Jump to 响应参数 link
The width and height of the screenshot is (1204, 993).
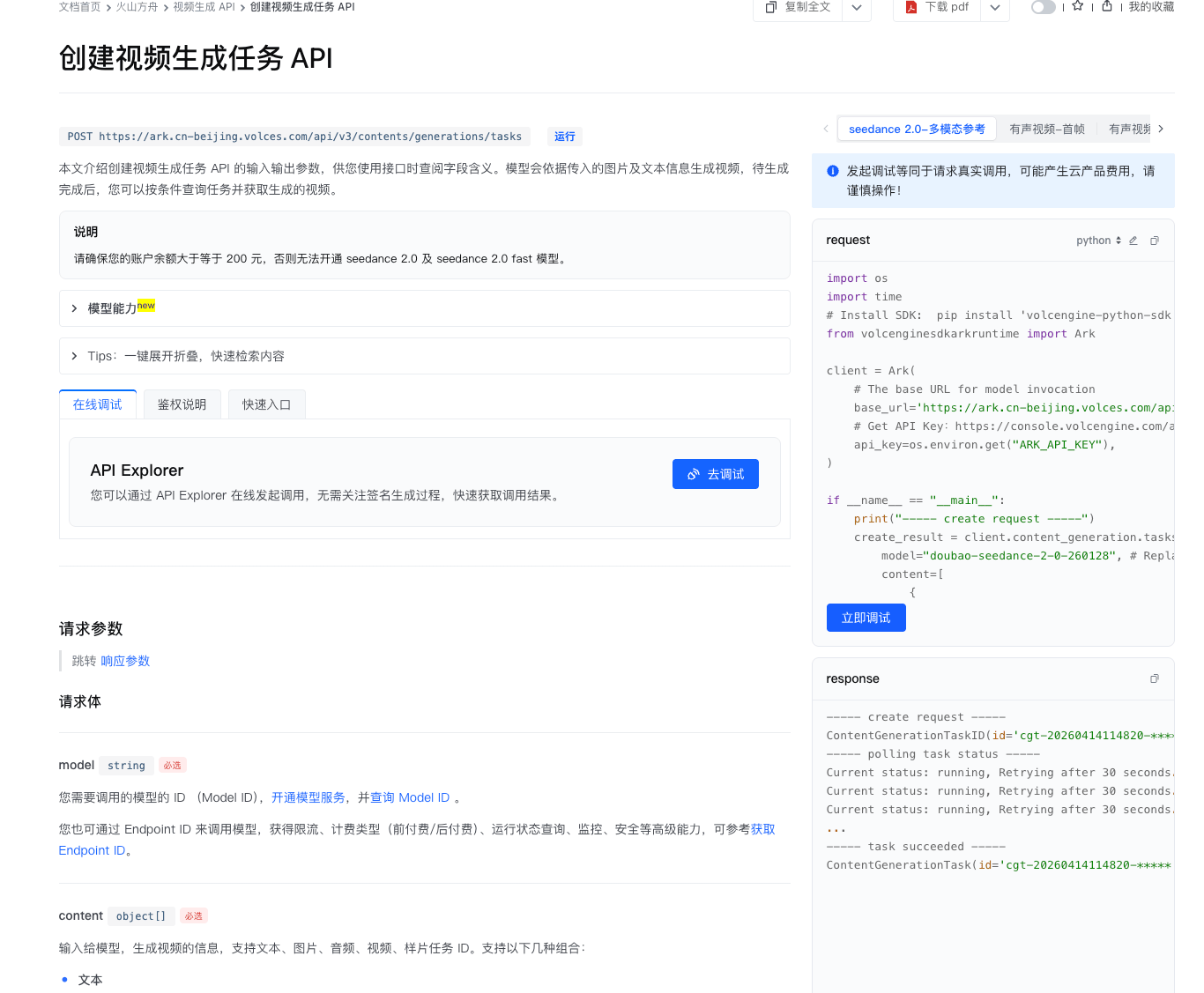125,661
